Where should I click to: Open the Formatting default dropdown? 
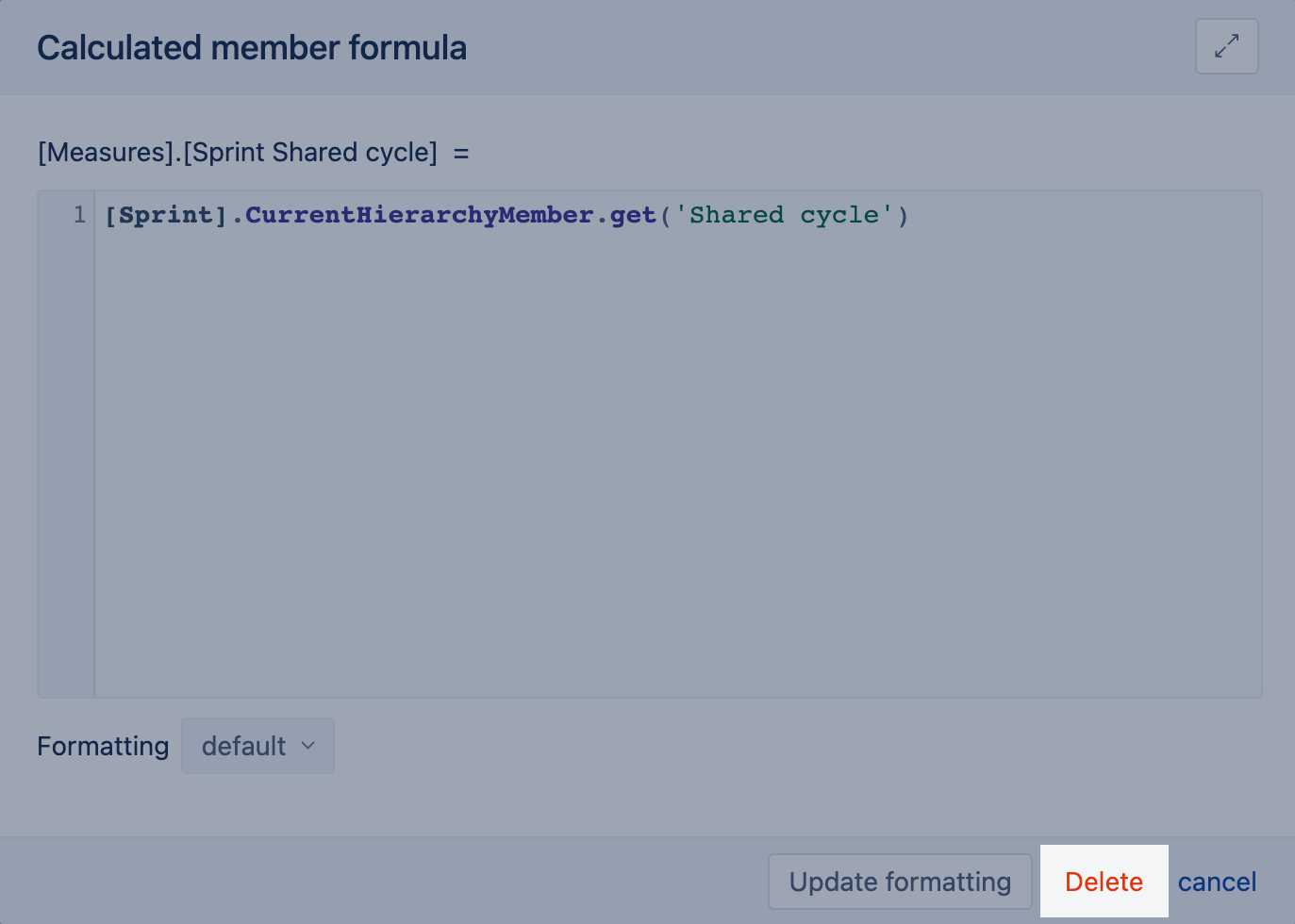(x=257, y=746)
